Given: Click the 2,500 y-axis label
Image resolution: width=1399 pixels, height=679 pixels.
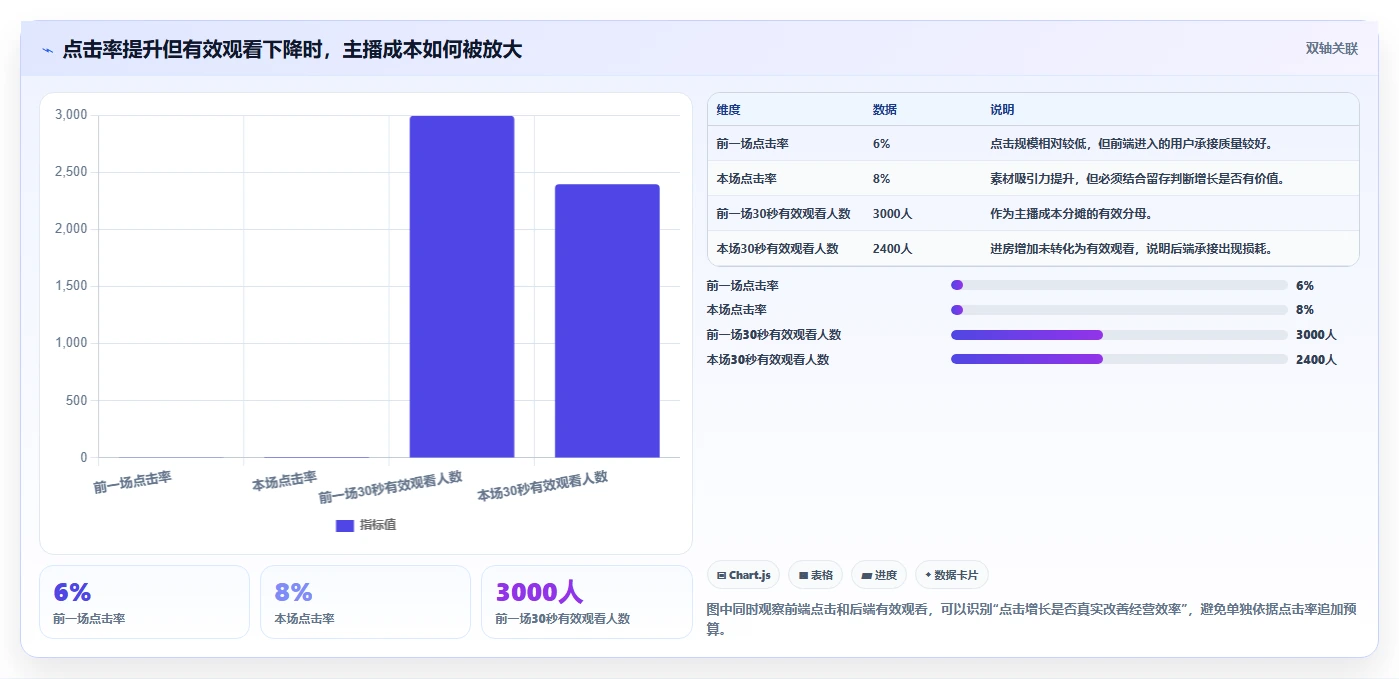Looking at the screenshot, I should click(71, 172).
